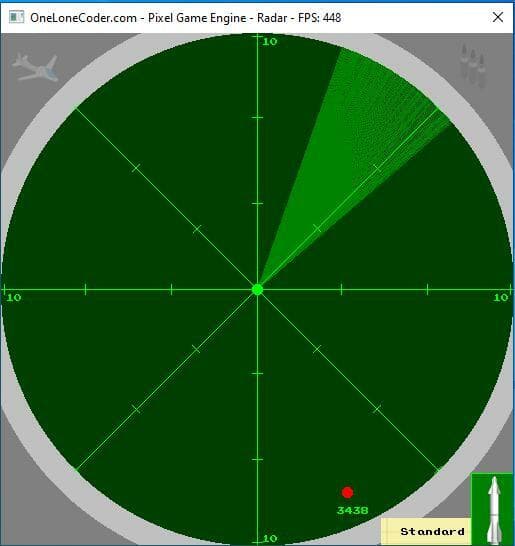Click the red target blip

click(347, 492)
